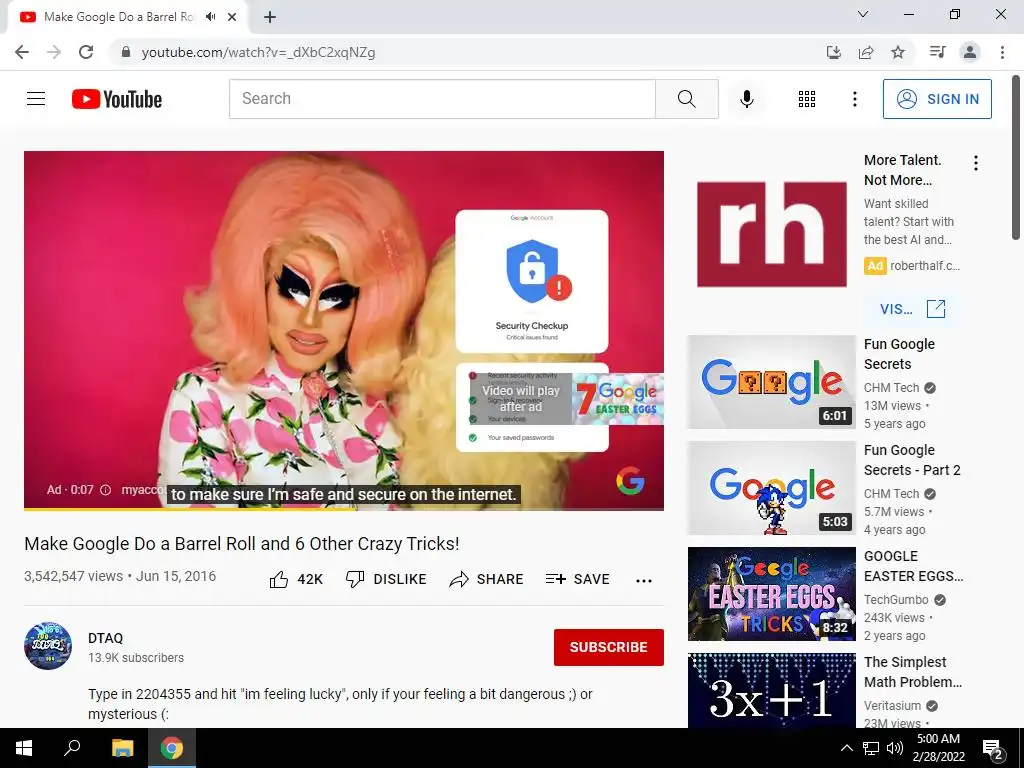1024x768 pixels.
Task: Open media controls in Chrome toolbar
Action: 937,52
